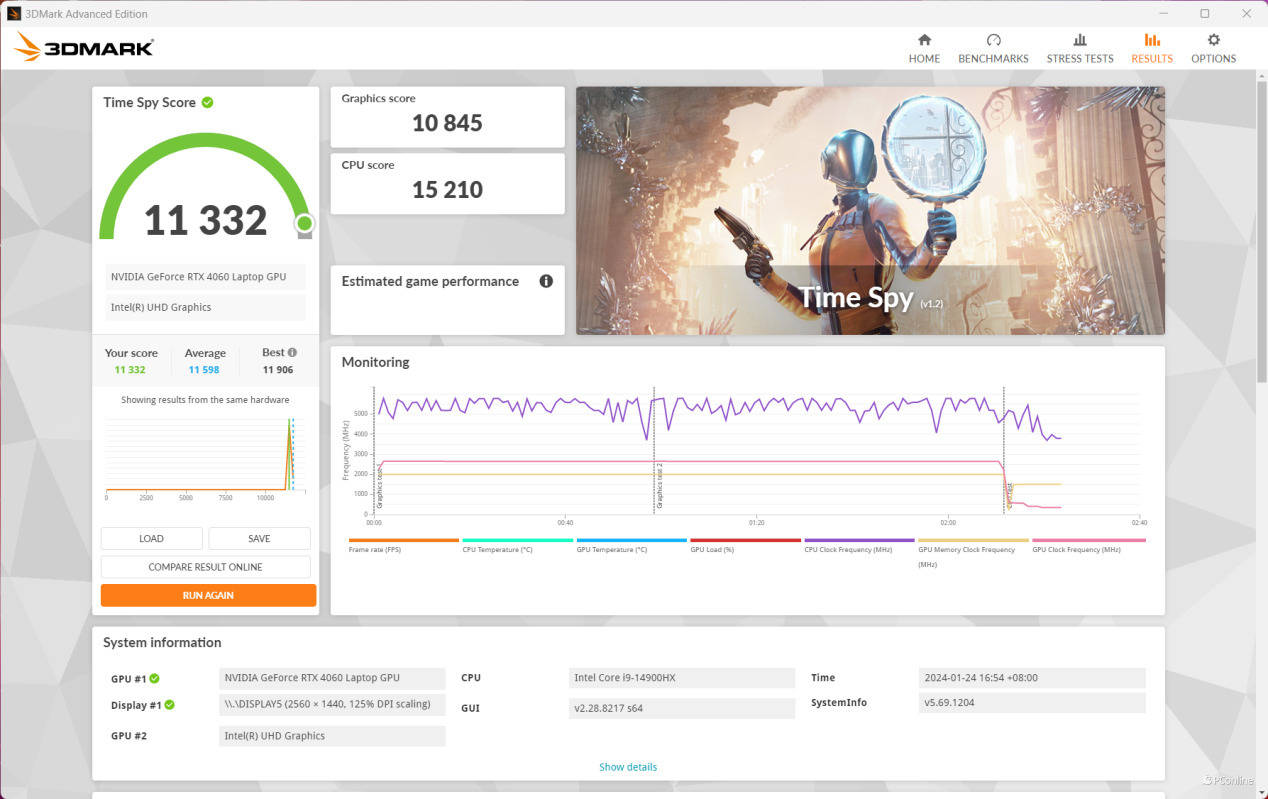Click GPU #2 Intel(R) UHD Graphics field
The image size is (1268, 799).
tap(332, 736)
